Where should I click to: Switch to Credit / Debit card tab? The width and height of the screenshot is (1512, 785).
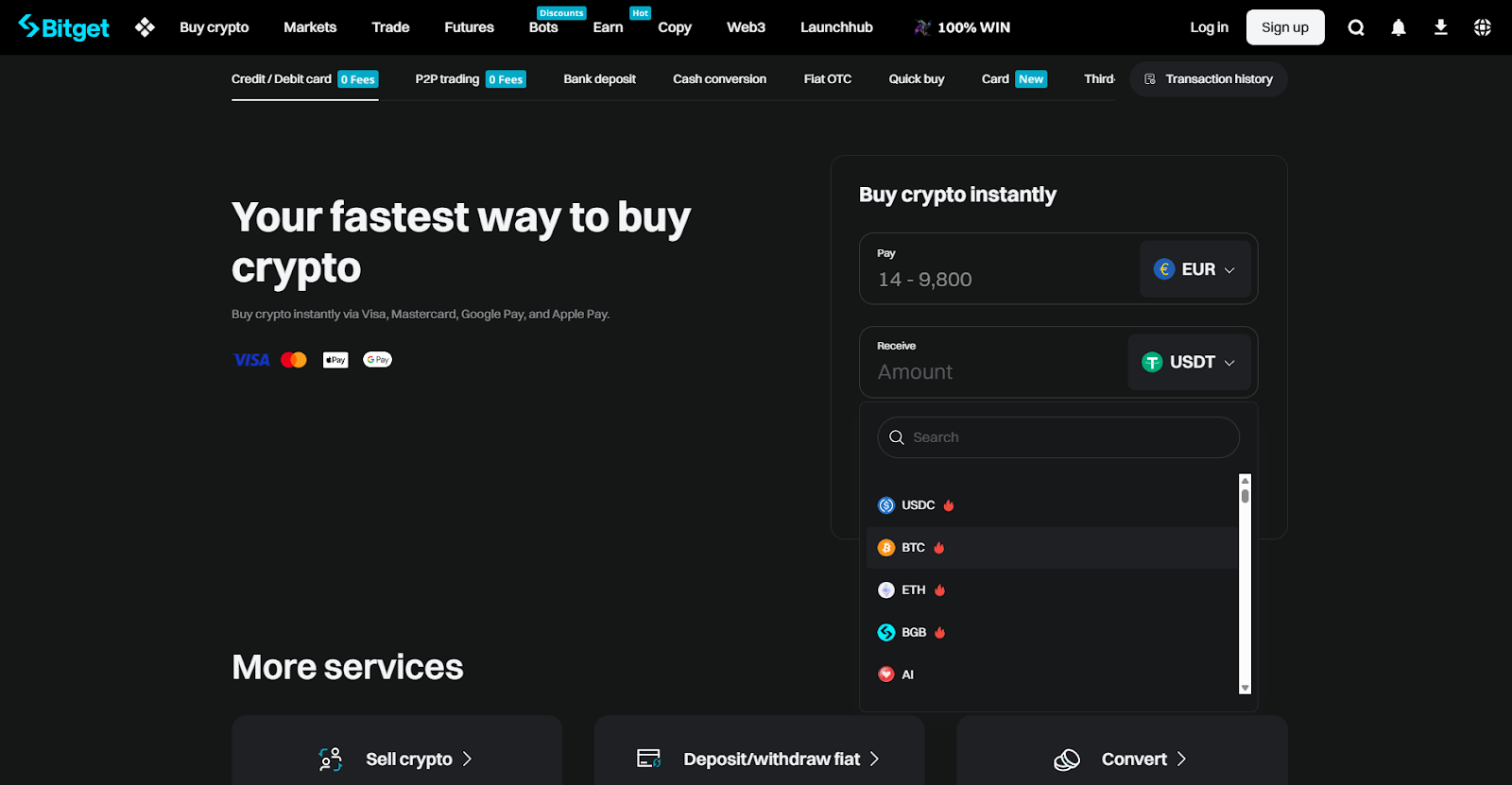304,79
